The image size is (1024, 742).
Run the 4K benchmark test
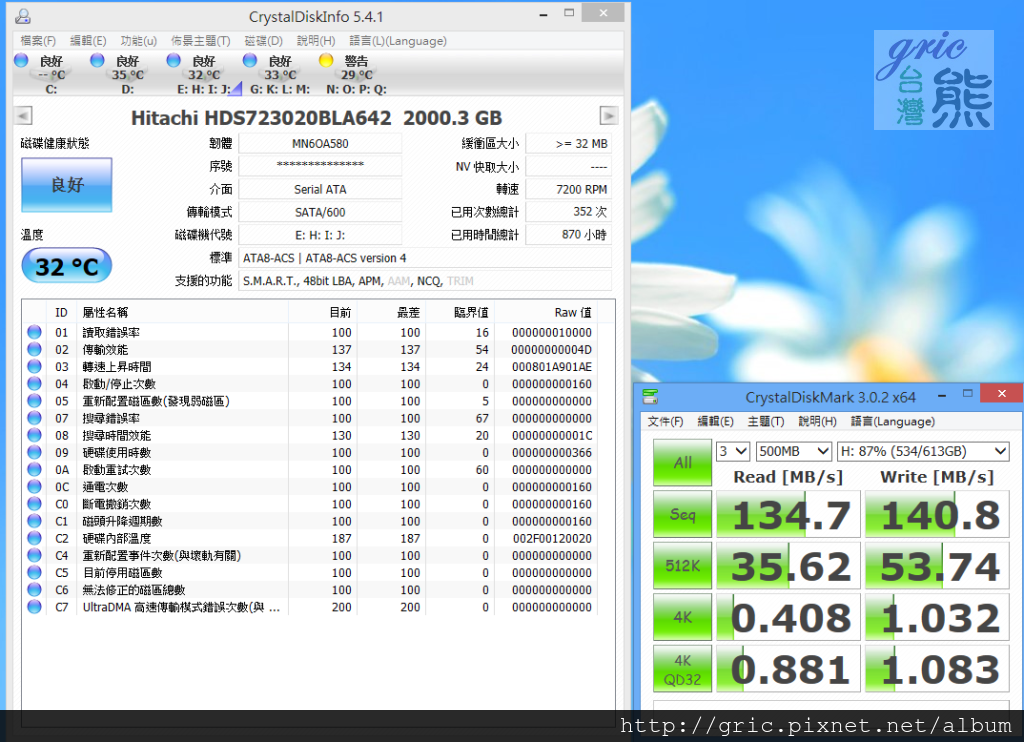pyautogui.click(x=682, y=617)
